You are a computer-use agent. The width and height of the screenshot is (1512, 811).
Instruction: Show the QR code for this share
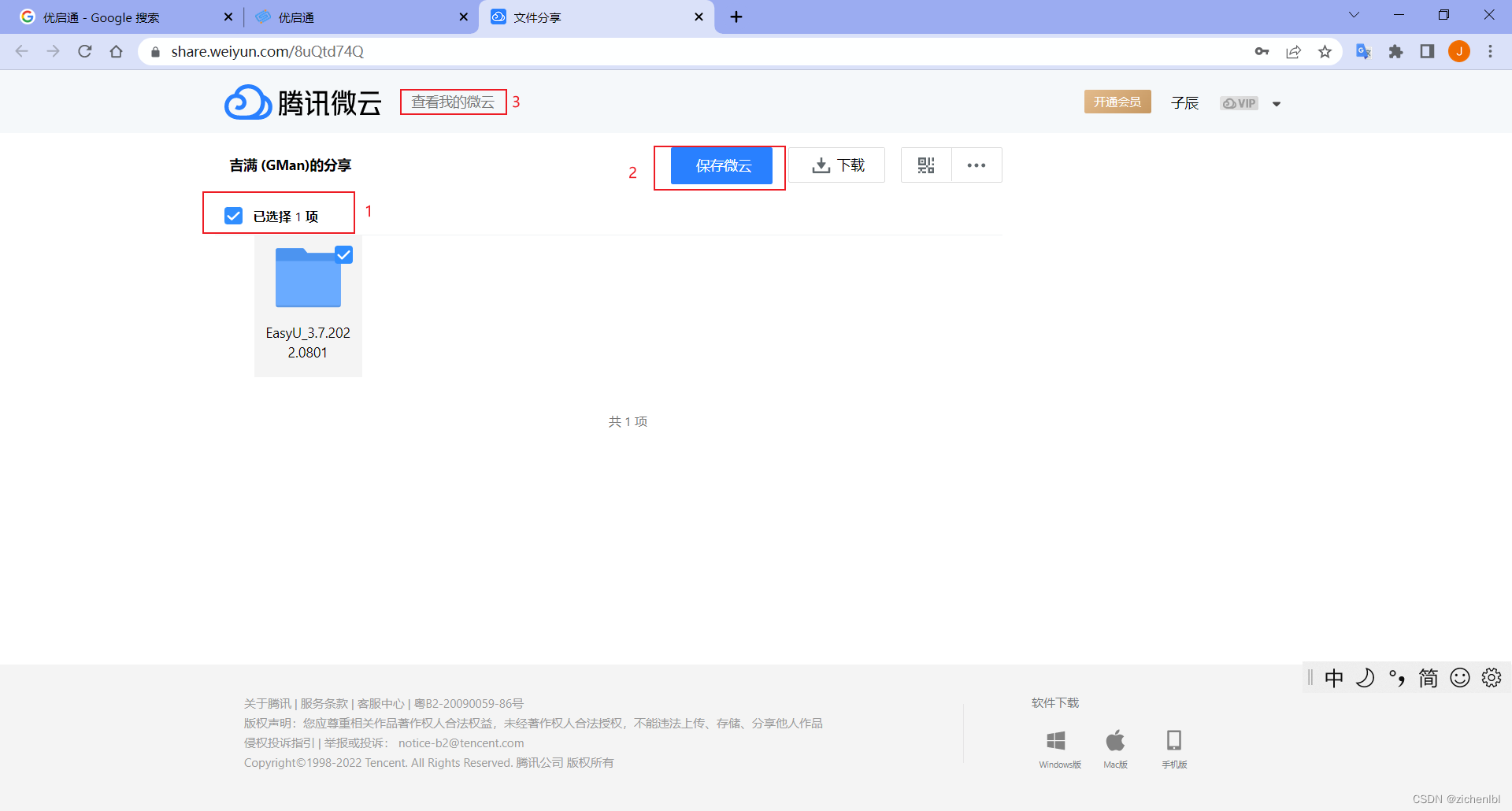pyautogui.click(x=926, y=165)
